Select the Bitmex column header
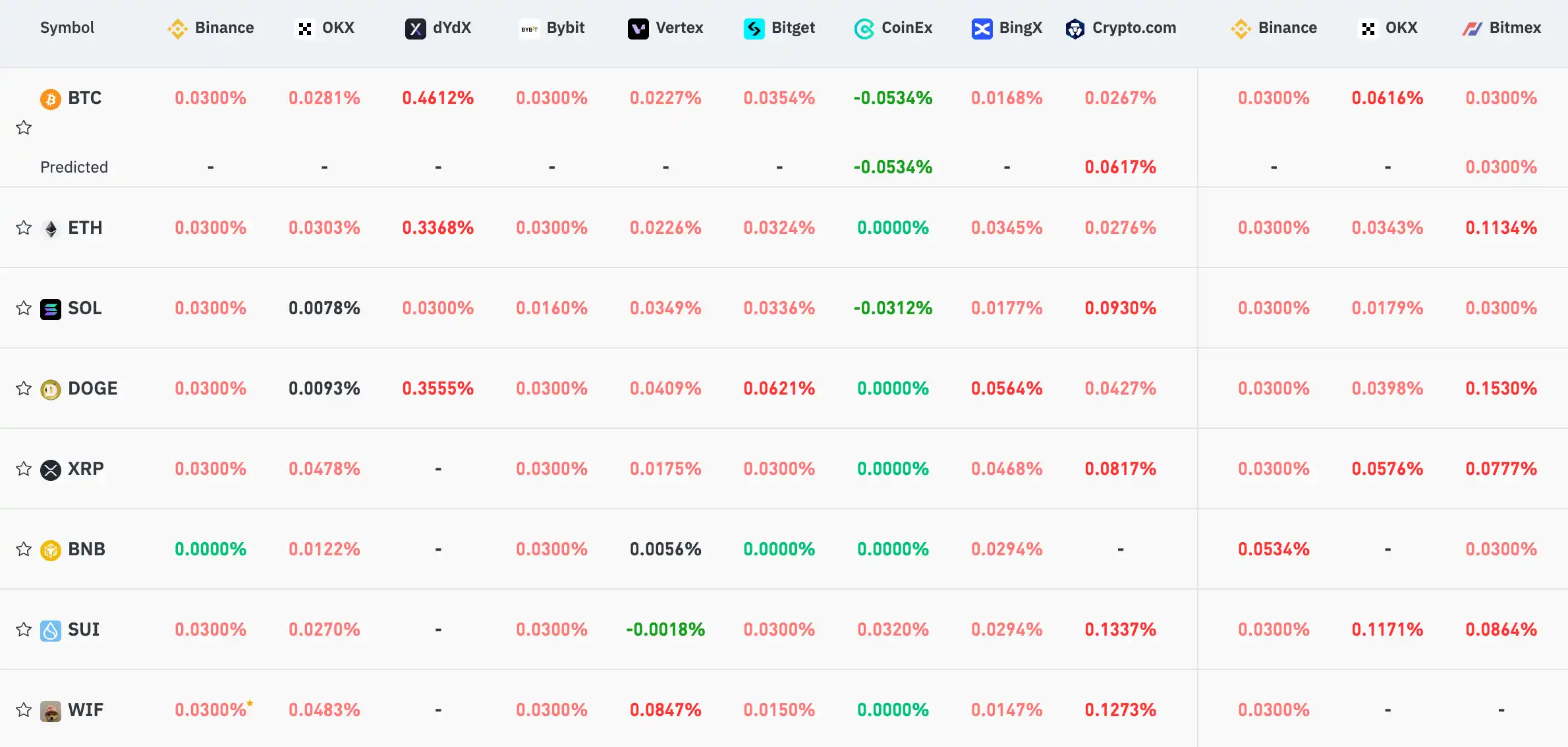1568x747 pixels. pyautogui.click(x=1515, y=28)
